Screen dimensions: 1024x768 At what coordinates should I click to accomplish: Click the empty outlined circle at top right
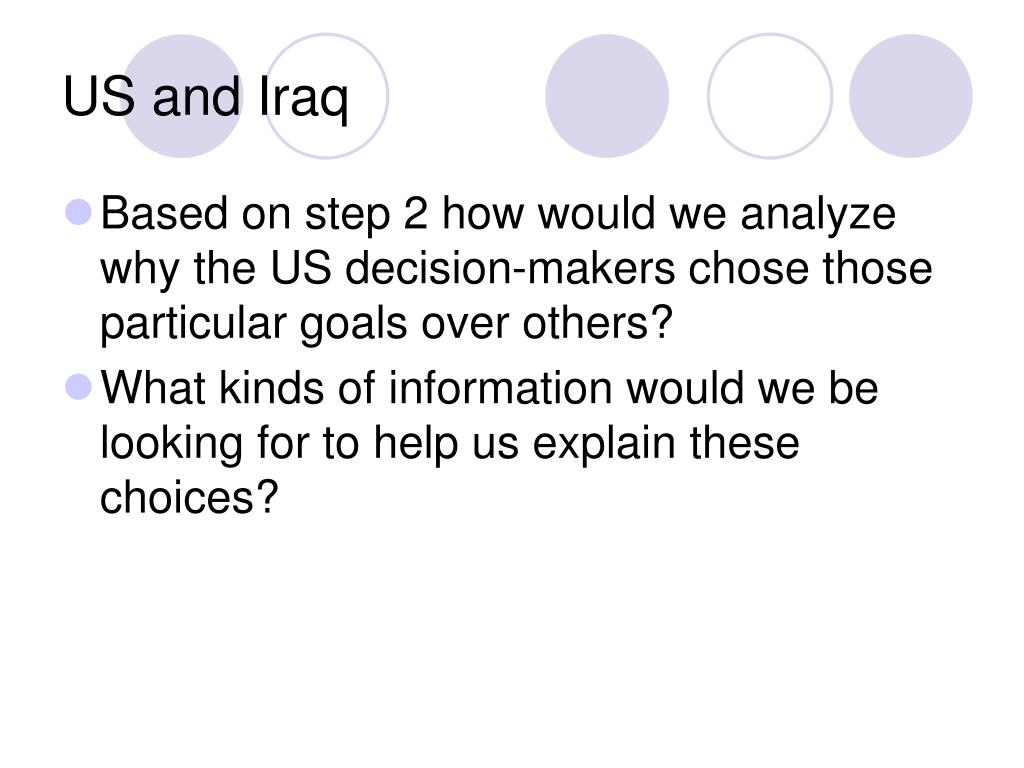[770, 96]
